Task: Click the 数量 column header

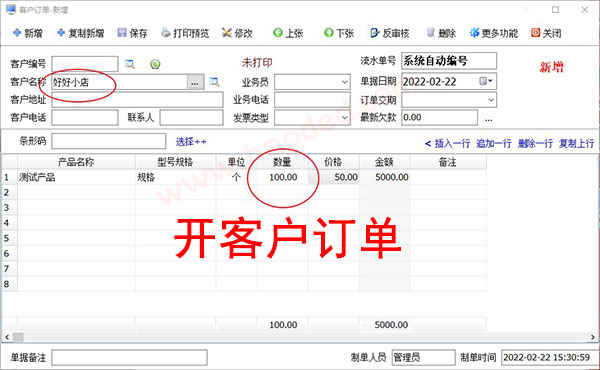Action: coord(282,162)
